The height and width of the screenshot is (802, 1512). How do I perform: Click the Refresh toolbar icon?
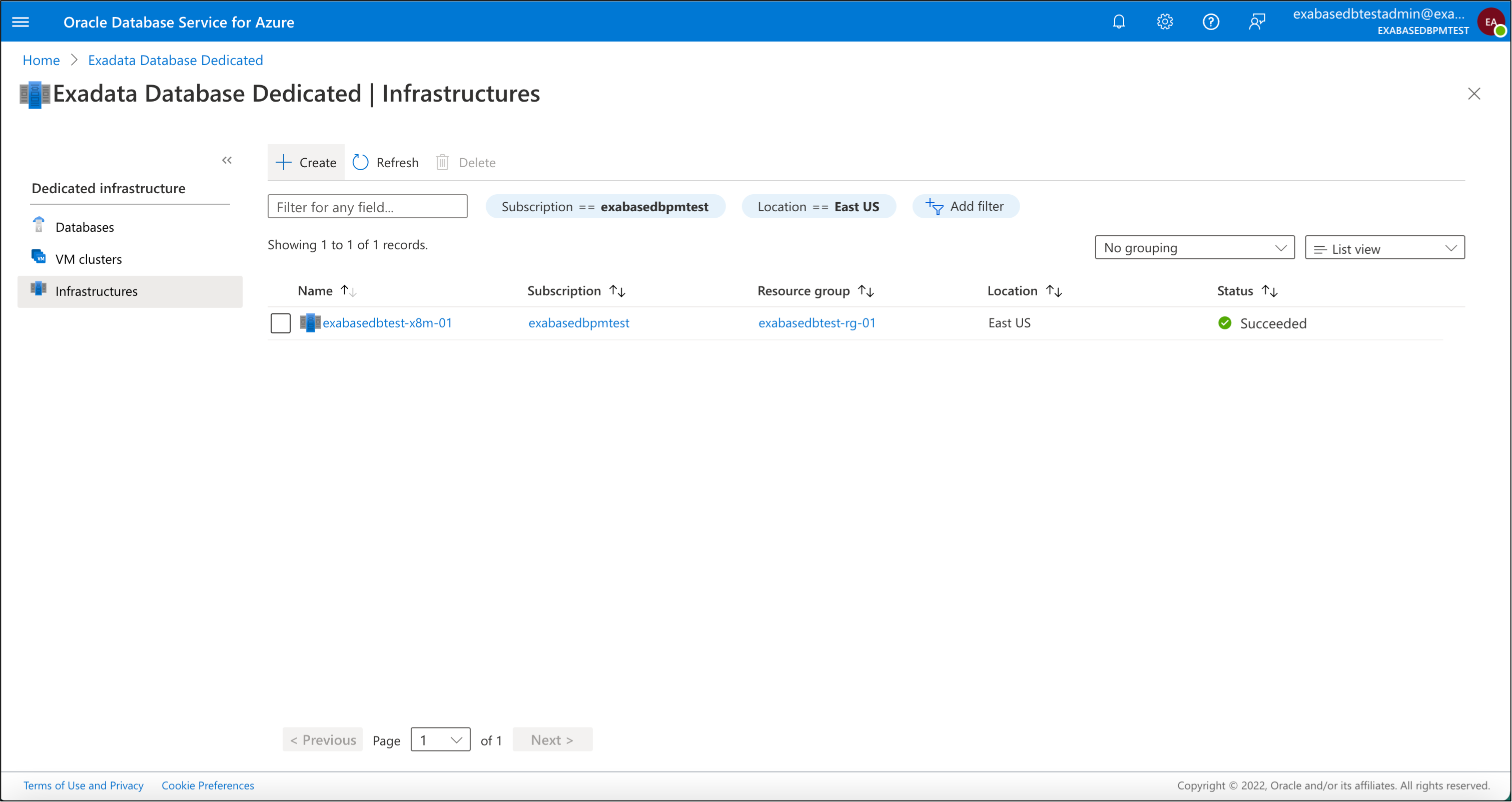[x=360, y=163]
